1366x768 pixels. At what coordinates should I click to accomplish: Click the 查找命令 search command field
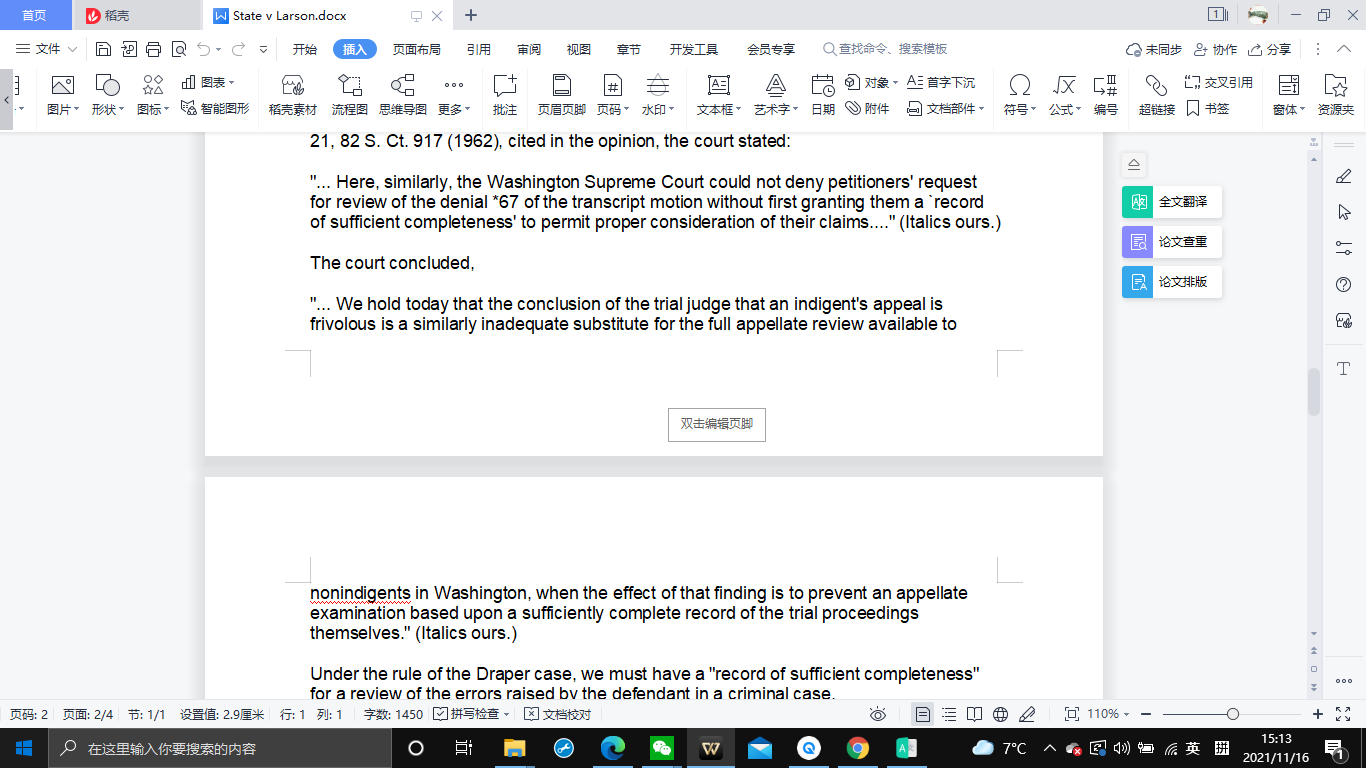pos(885,49)
